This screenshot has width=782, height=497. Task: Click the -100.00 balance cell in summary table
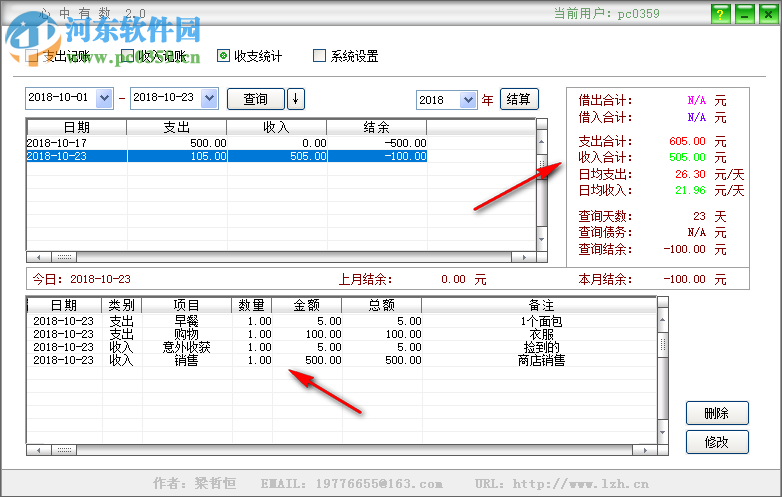377,156
